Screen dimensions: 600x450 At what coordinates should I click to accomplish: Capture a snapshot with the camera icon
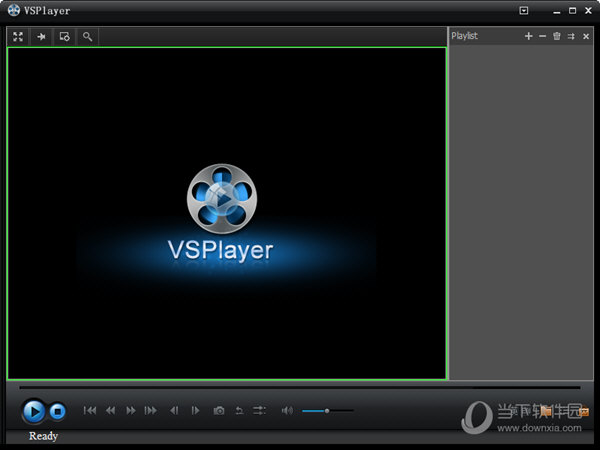[x=219, y=410]
